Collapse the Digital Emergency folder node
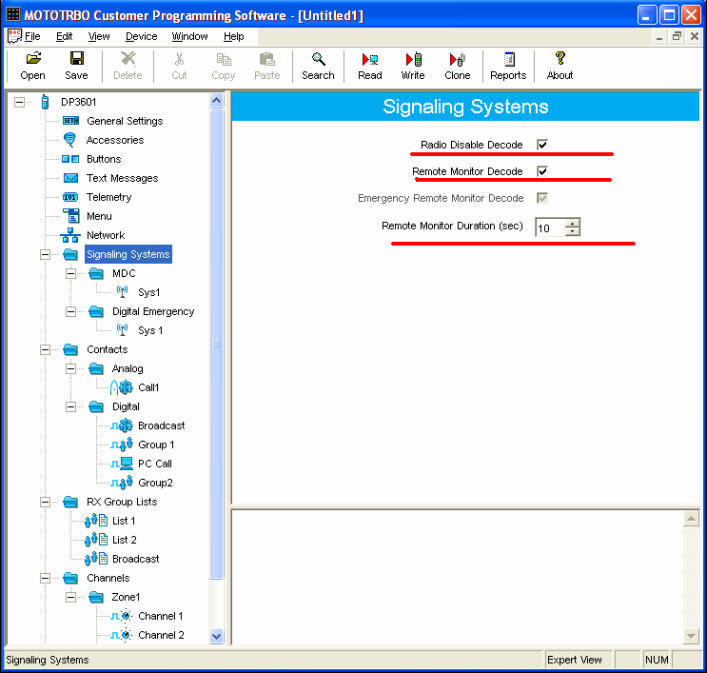707x673 pixels. [71, 311]
